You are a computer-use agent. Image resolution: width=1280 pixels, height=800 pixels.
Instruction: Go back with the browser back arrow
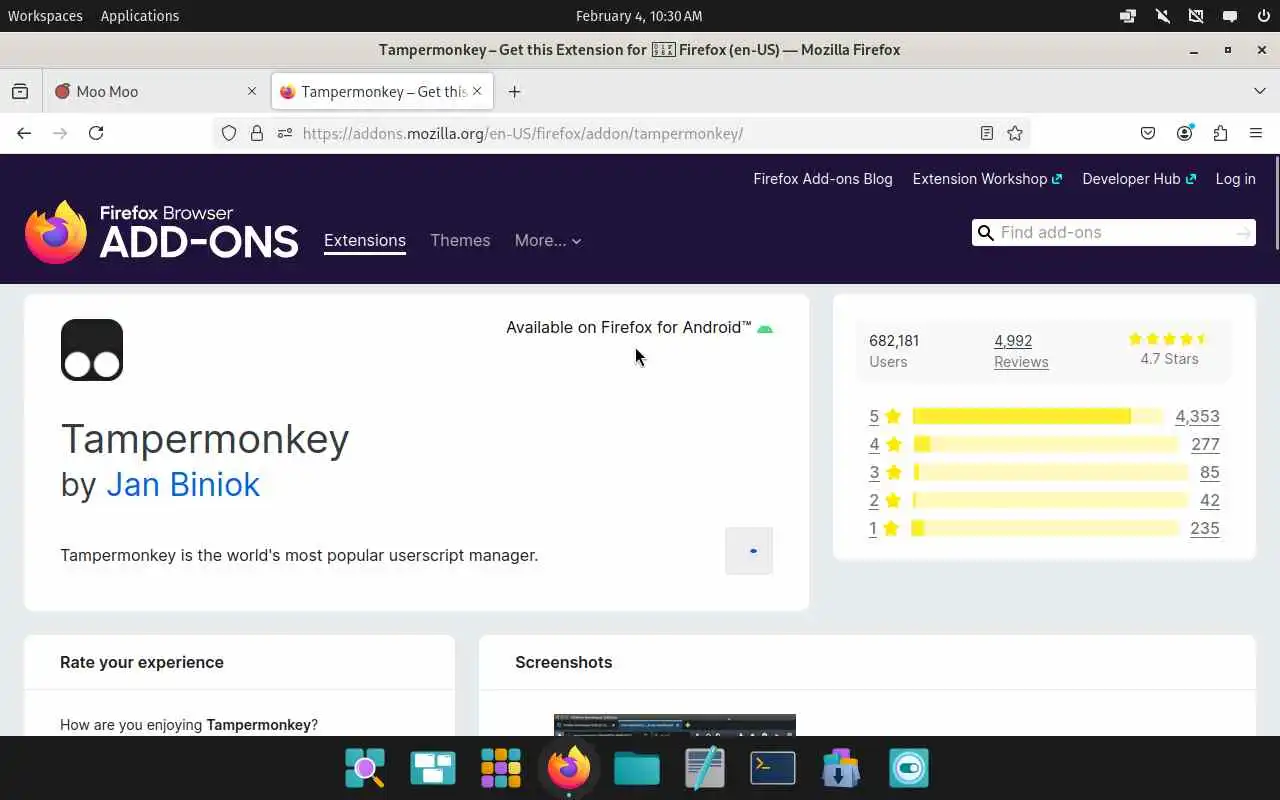(24, 133)
